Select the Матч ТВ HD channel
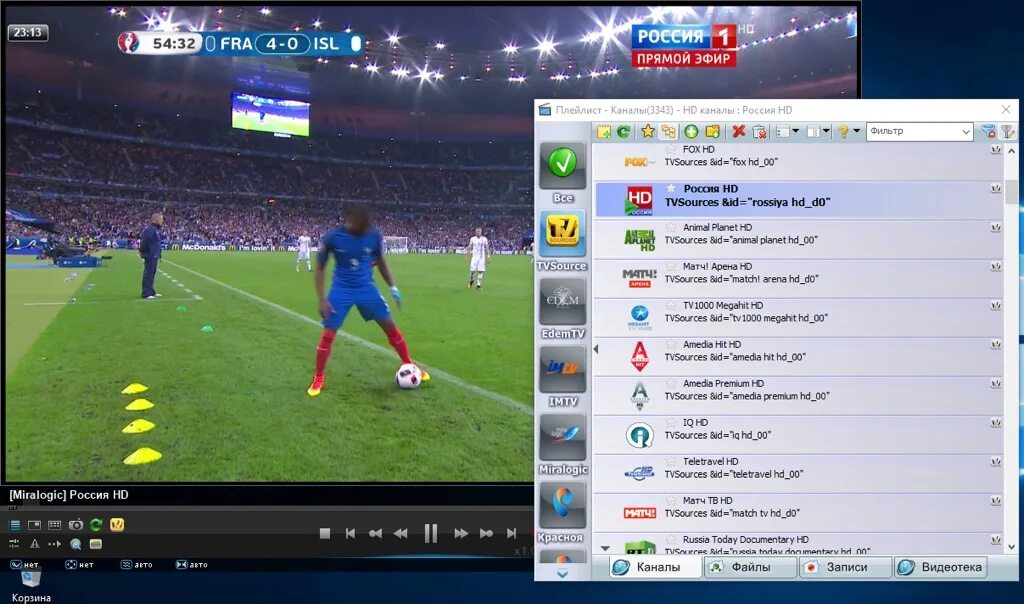1024x604 pixels. pos(798,513)
